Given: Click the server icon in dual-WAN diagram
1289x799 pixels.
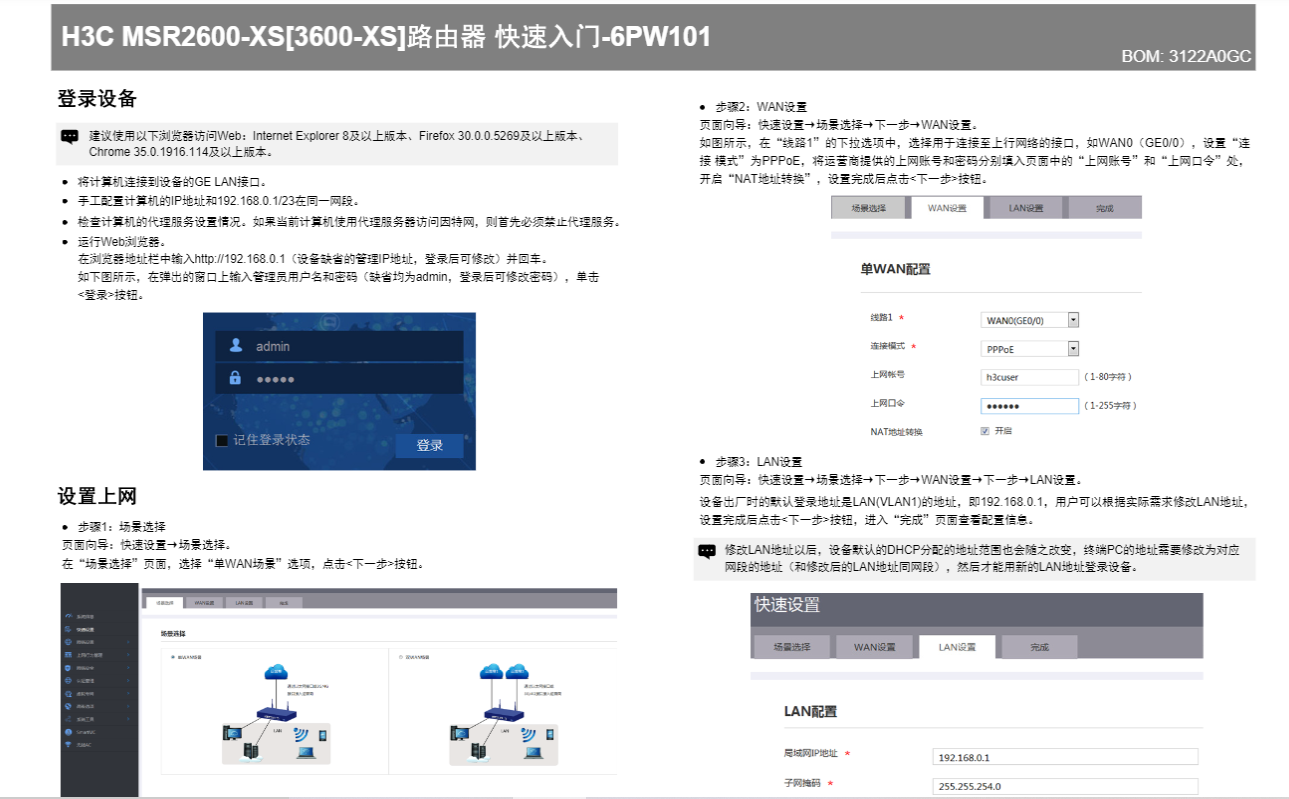Looking at the screenshot, I should coord(478,752).
